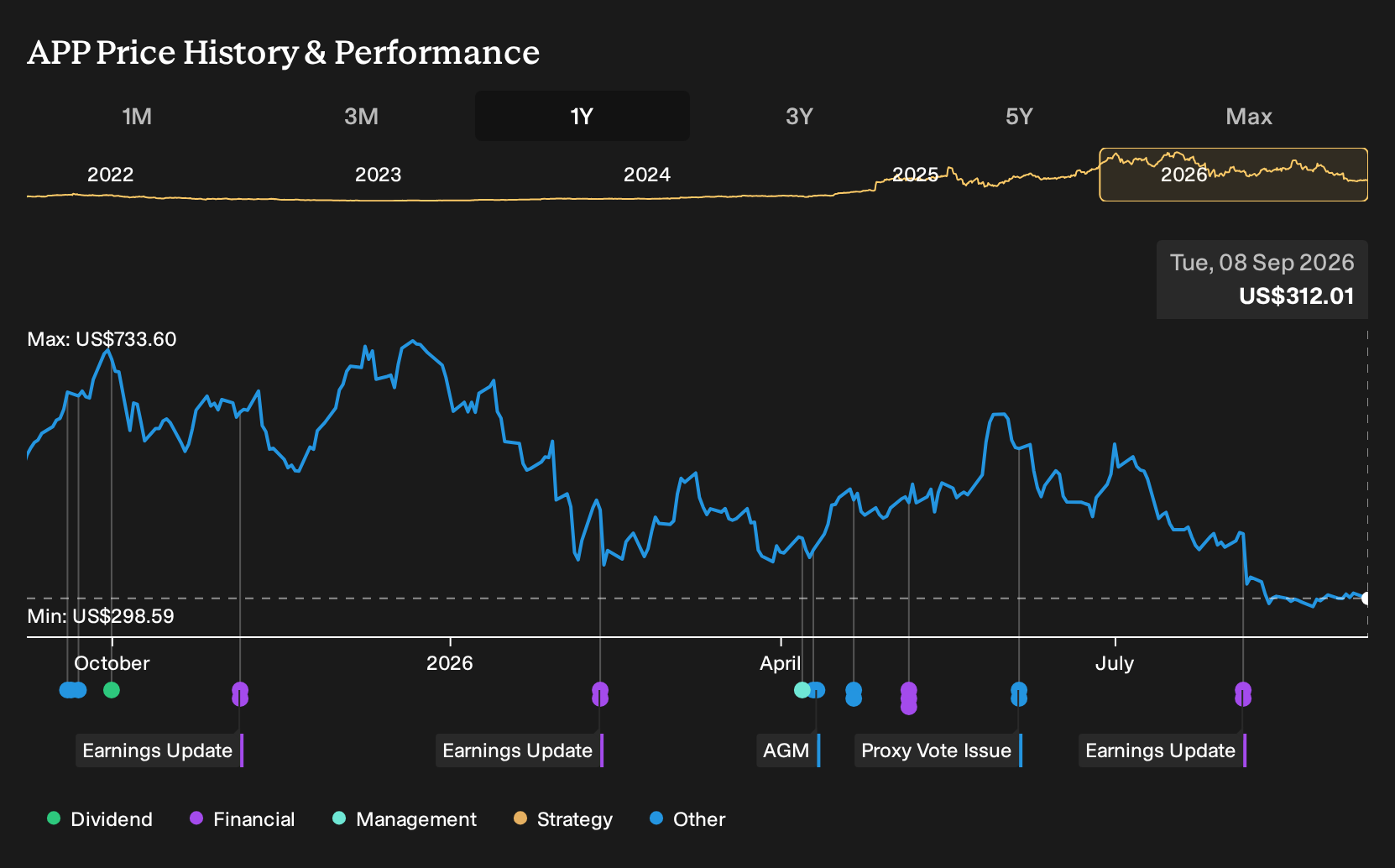Toggle the Other legend filter
1395x868 pixels.
687,819
